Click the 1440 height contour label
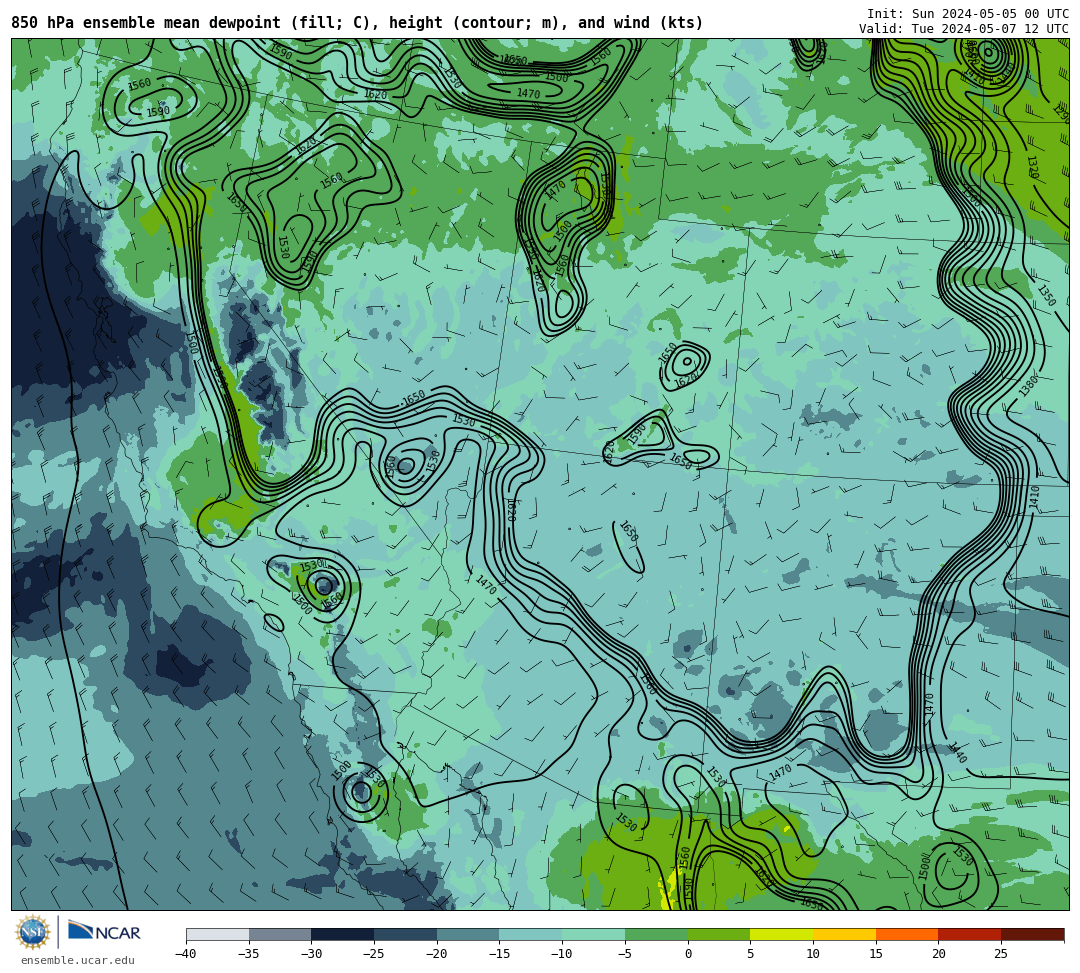The image size is (1080, 973). [x=957, y=752]
